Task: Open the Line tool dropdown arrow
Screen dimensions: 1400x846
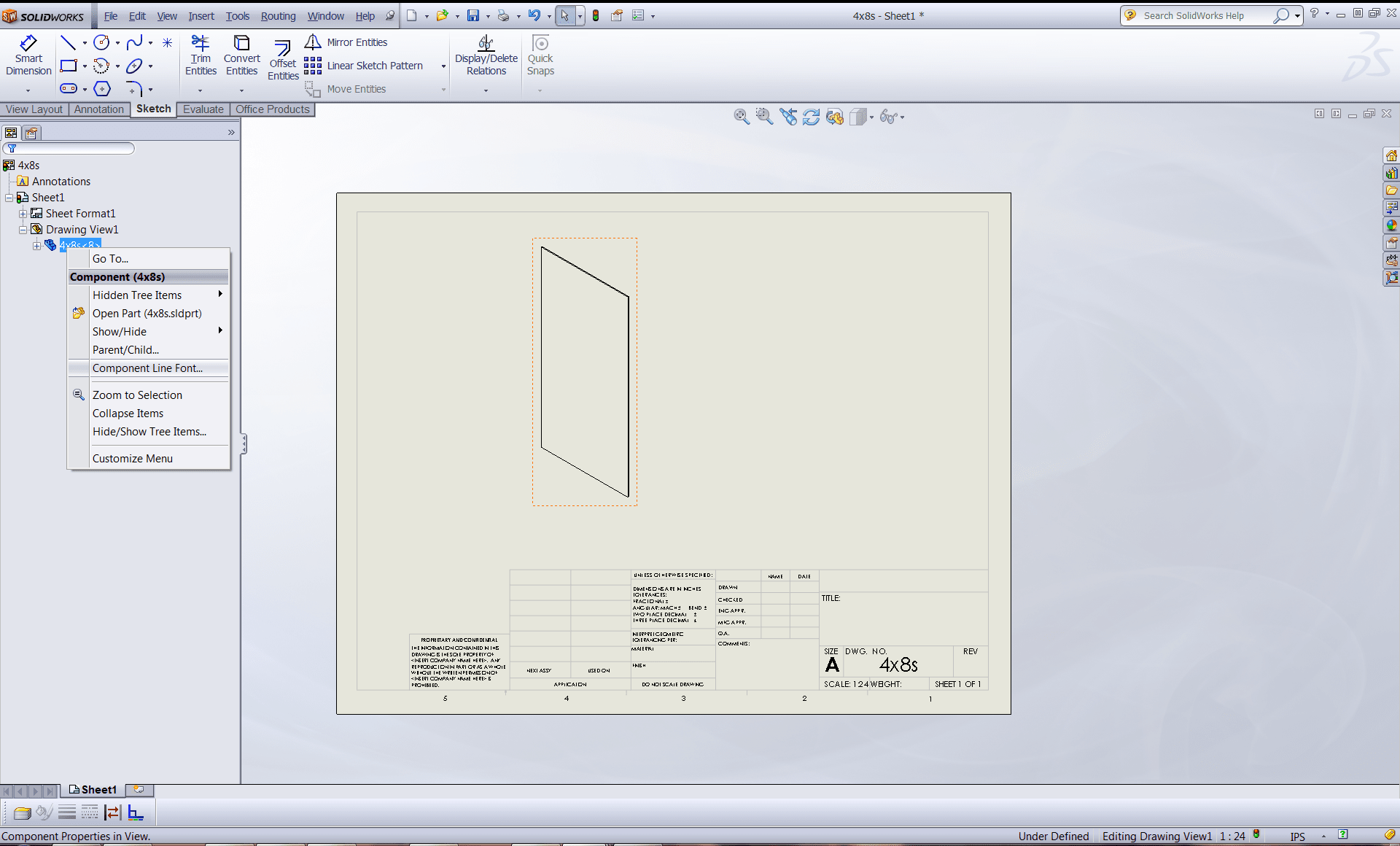Action: click(x=85, y=43)
